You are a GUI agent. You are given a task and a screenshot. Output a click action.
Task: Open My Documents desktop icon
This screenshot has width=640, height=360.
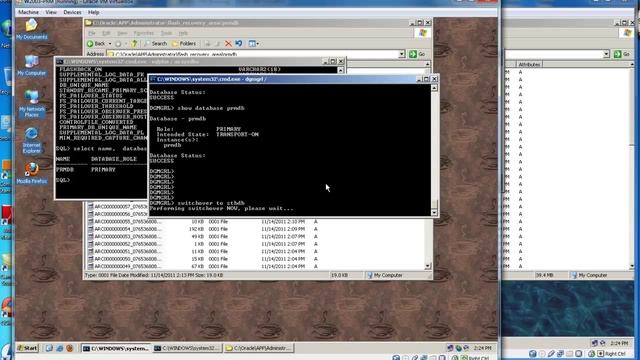tap(31, 29)
